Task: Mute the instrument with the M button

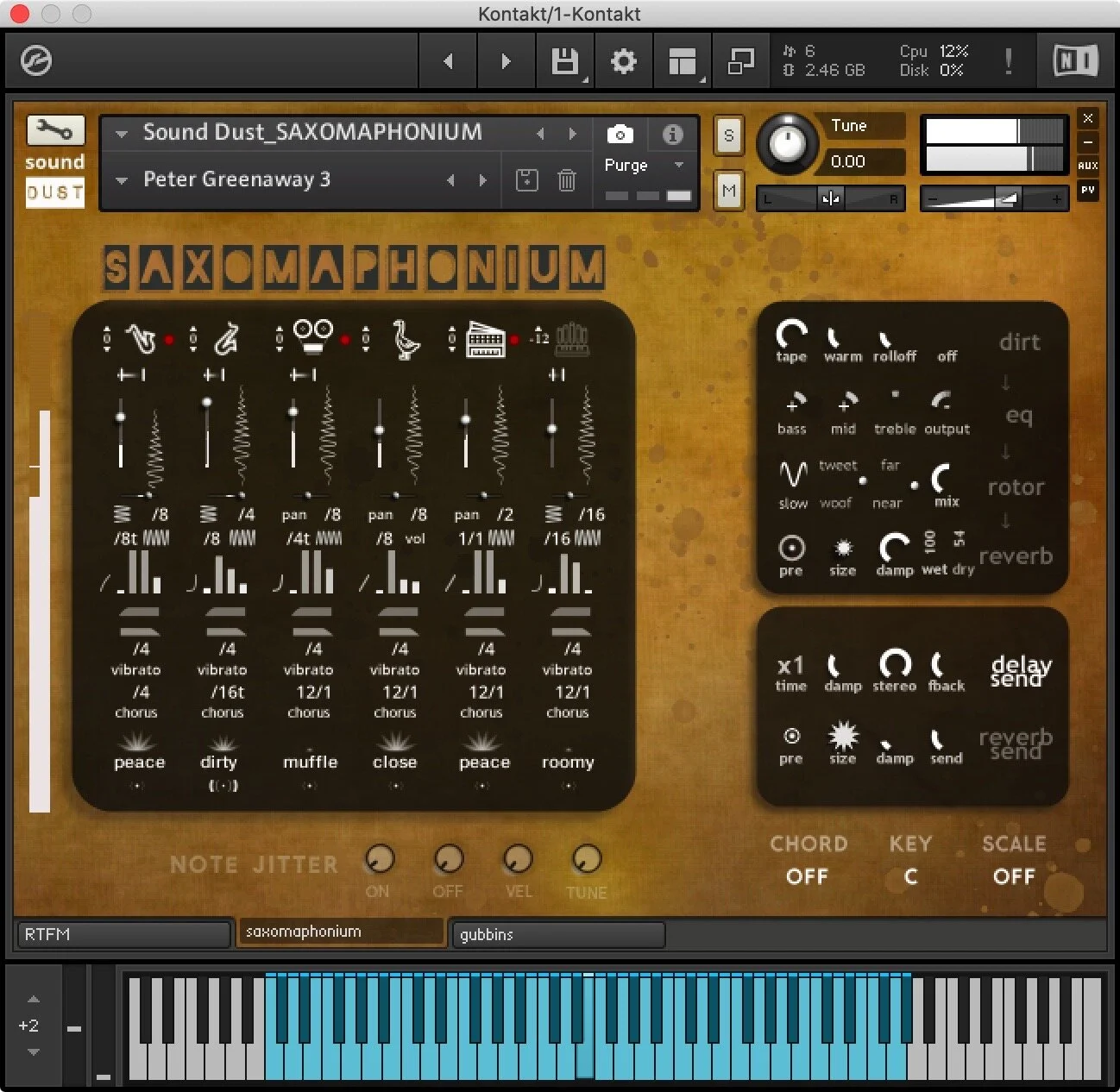Action: (727, 191)
